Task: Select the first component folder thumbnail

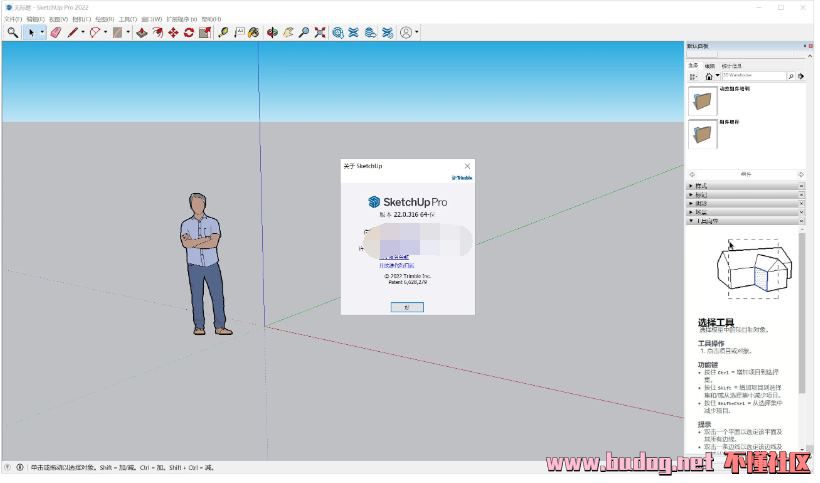Action: [705, 101]
